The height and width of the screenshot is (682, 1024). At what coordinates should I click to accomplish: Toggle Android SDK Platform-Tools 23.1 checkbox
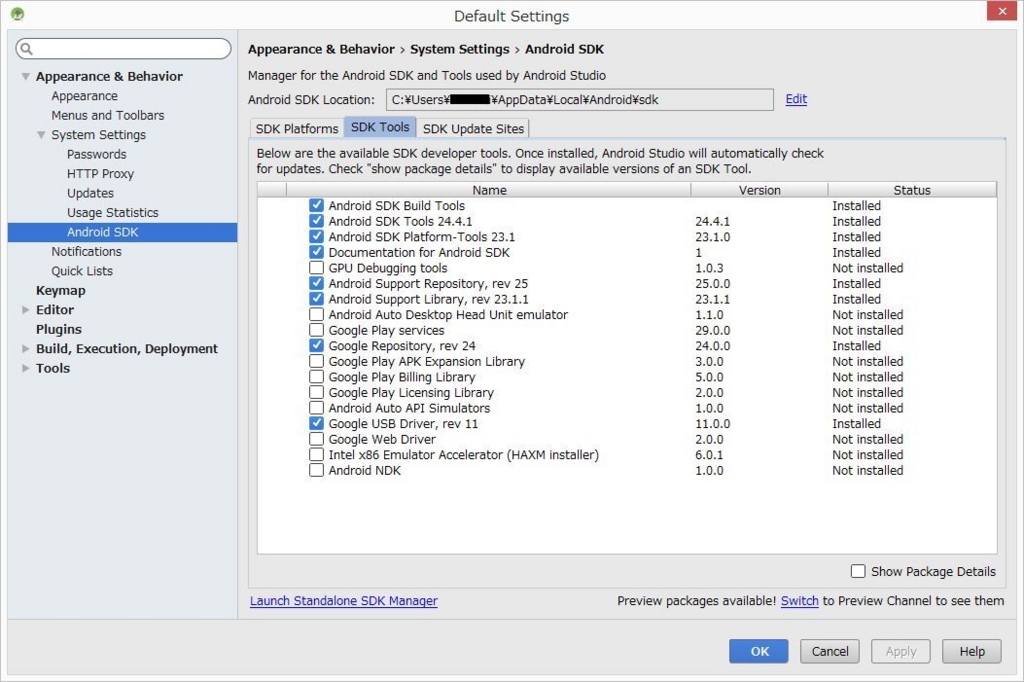click(316, 236)
